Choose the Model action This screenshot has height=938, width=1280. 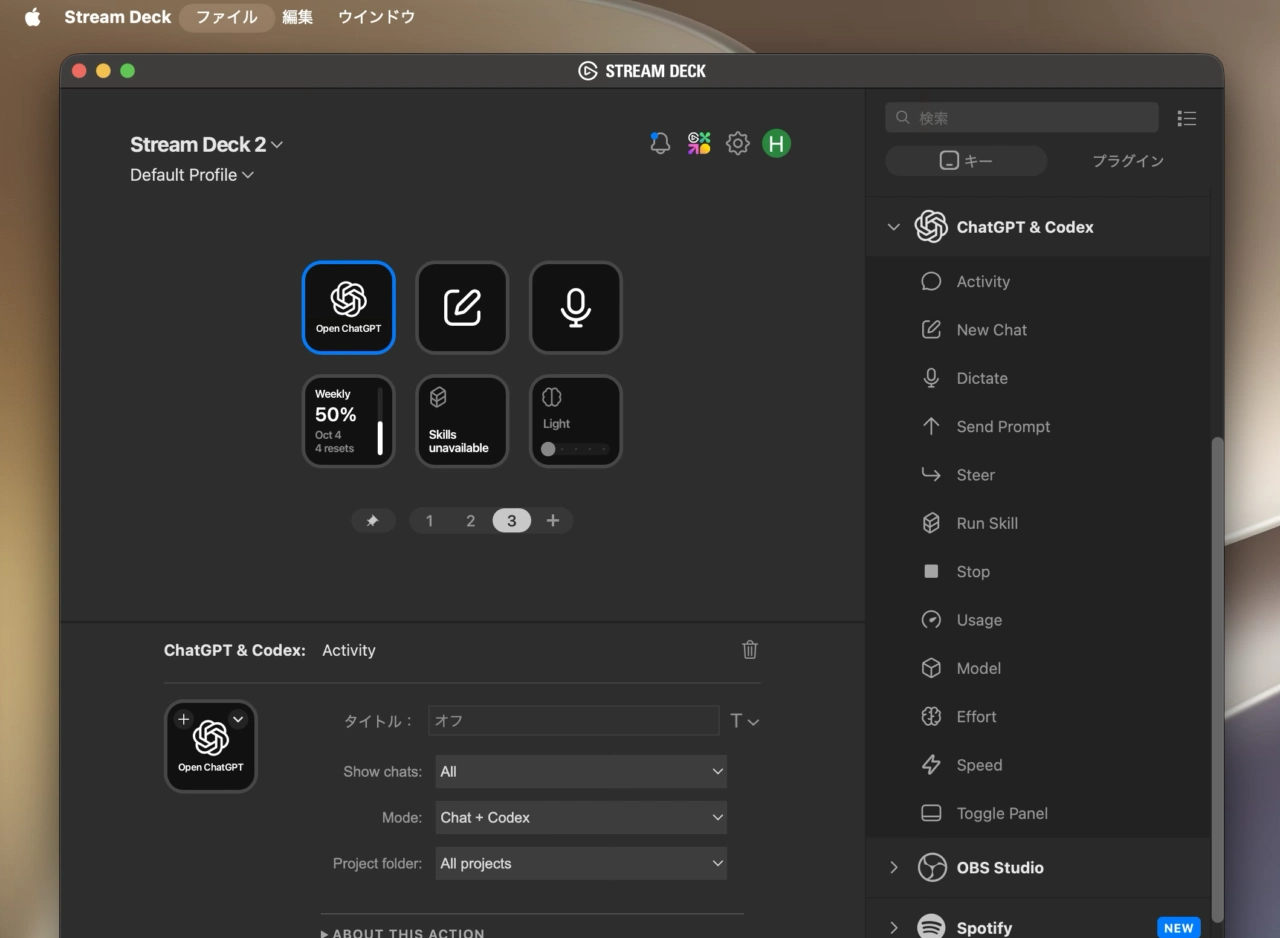1038,668
